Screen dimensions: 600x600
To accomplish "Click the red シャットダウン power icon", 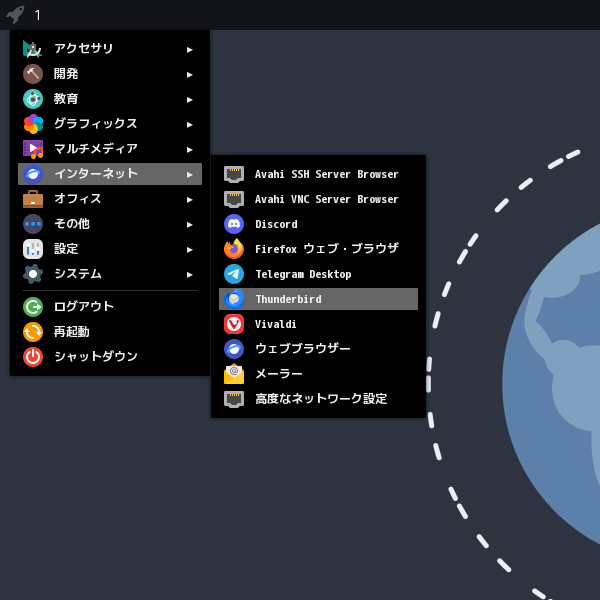I will coord(33,357).
